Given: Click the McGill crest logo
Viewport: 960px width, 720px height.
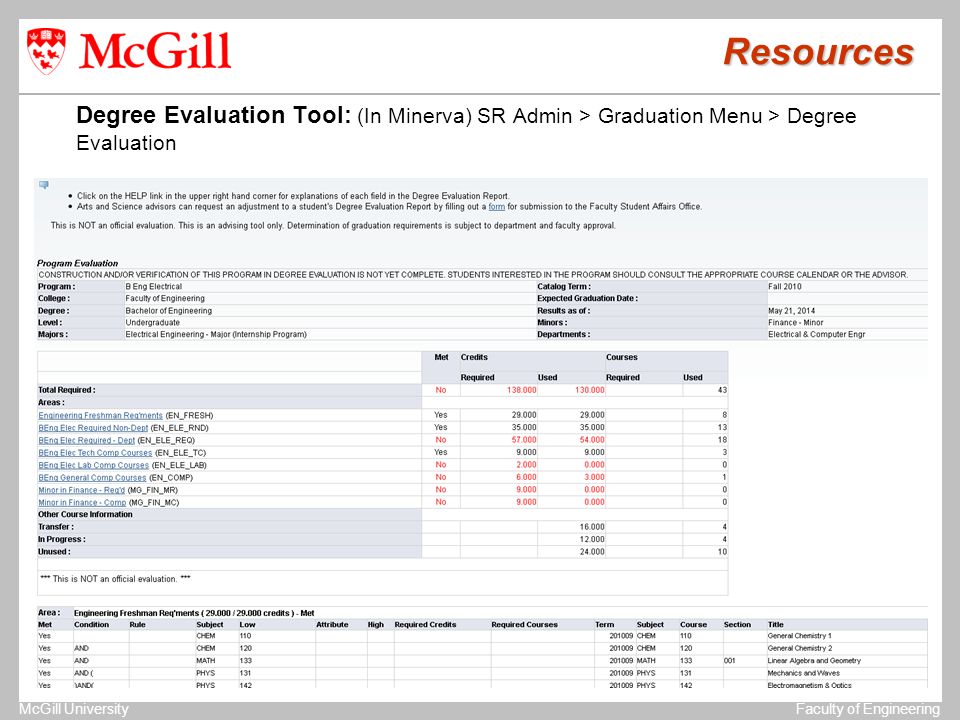Looking at the screenshot, I should (48, 51).
